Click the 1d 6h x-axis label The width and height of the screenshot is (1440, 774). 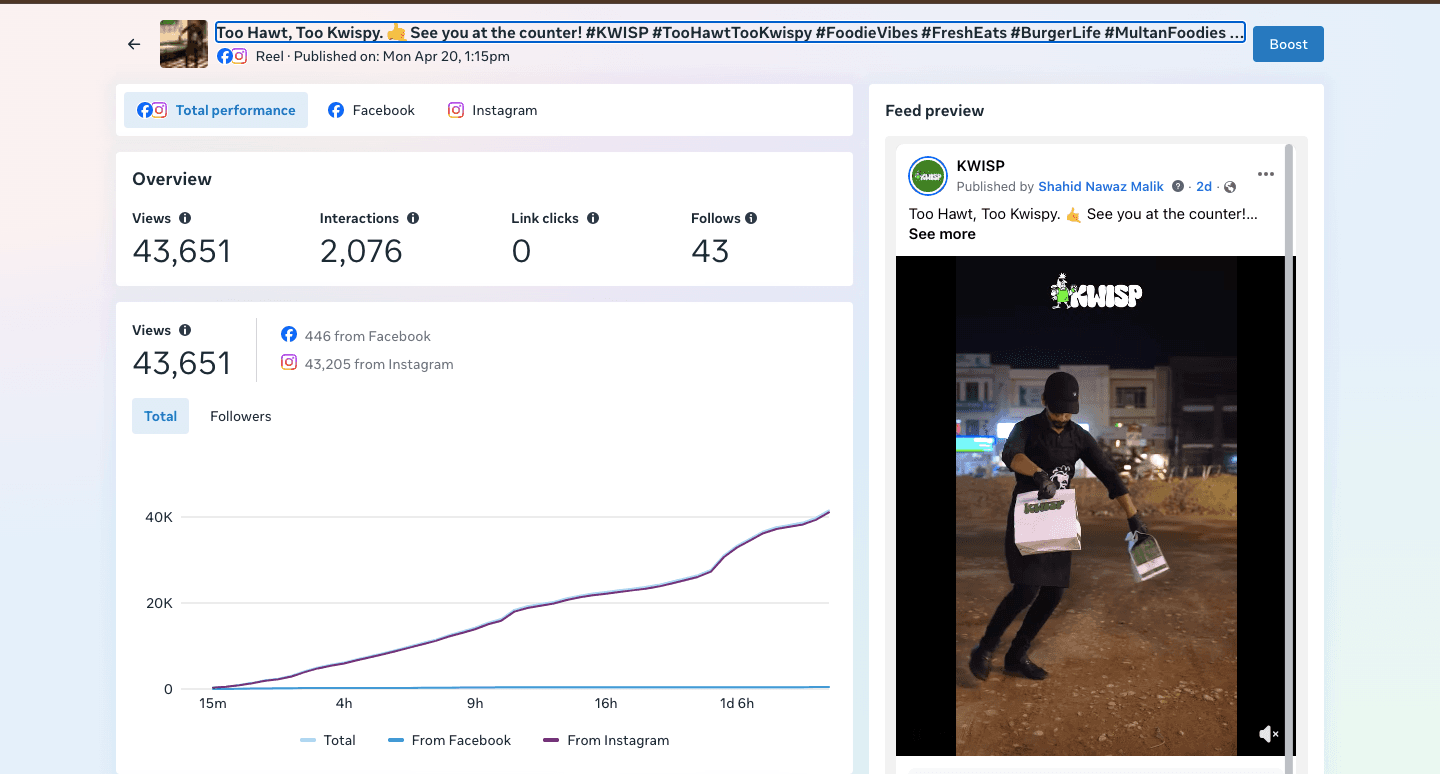tap(737, 703)
